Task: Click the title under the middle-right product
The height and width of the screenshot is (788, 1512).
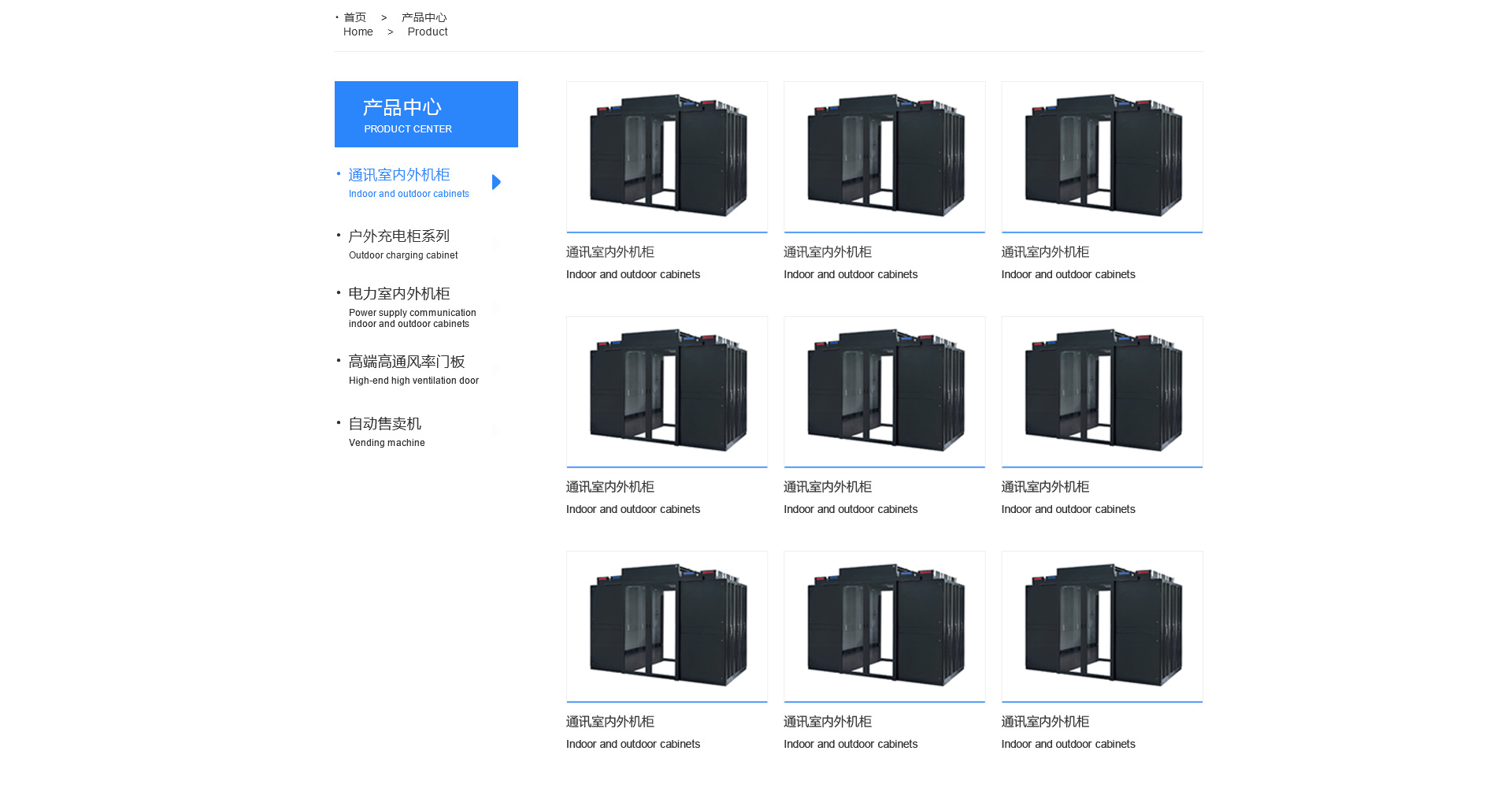Action: point(1045,487)
